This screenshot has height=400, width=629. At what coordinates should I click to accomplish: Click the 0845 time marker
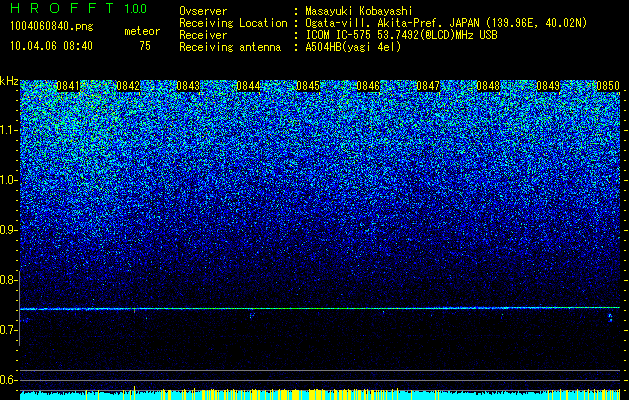pos(308,86)
